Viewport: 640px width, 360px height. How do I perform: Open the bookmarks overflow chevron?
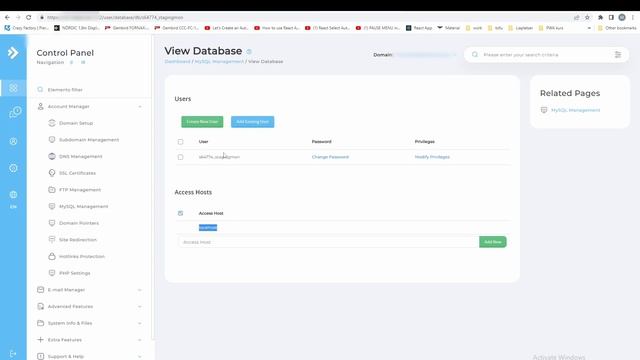click(589, 28)
